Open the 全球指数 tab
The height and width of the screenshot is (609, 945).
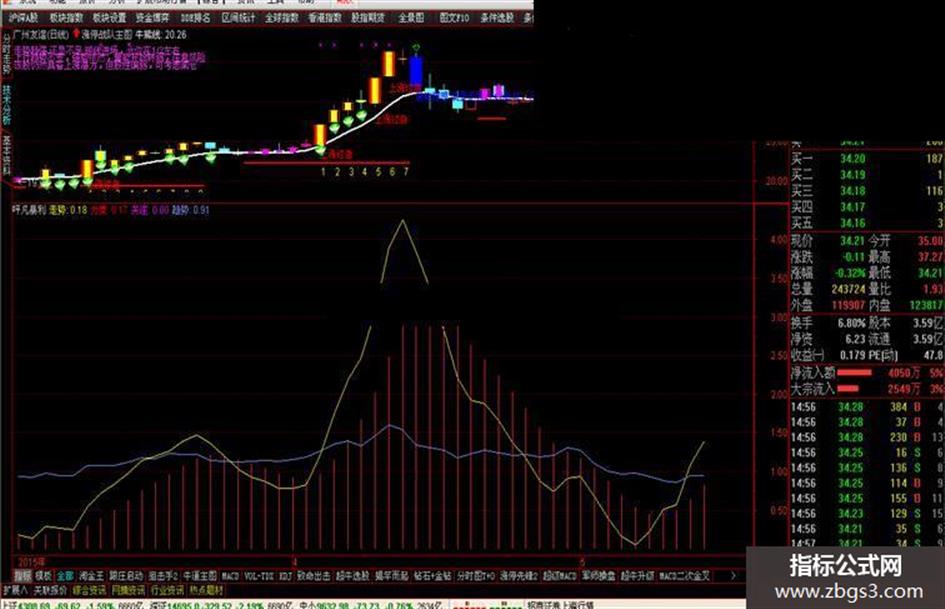click(281, 18)
